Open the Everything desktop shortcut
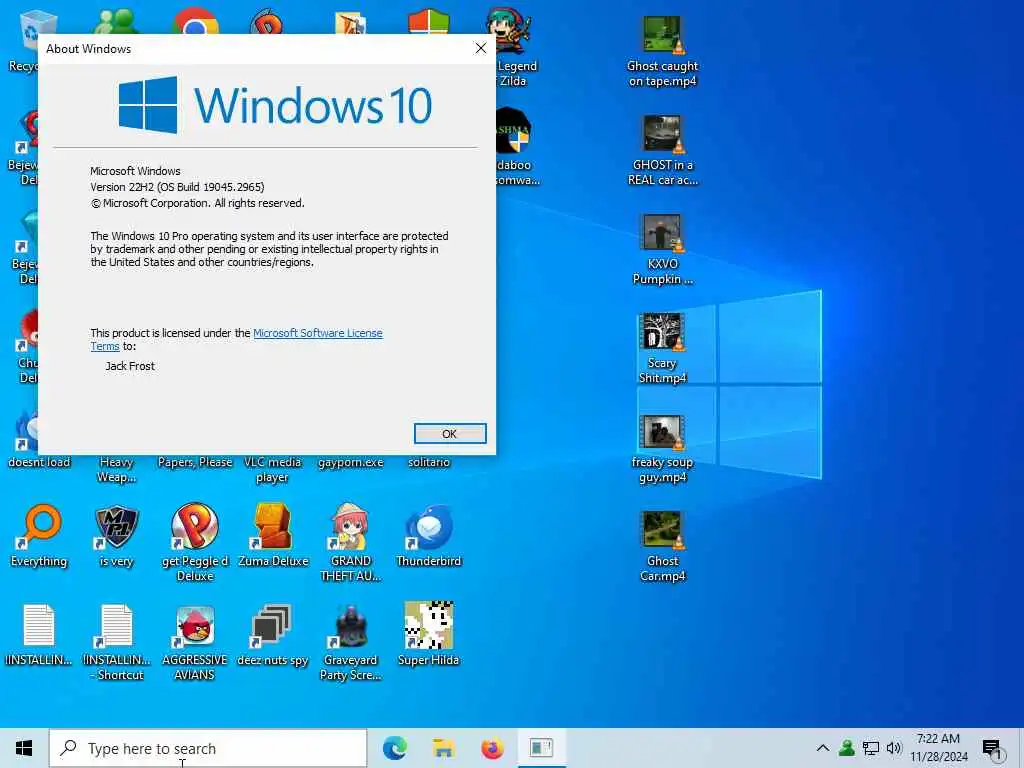 [39, 536]
